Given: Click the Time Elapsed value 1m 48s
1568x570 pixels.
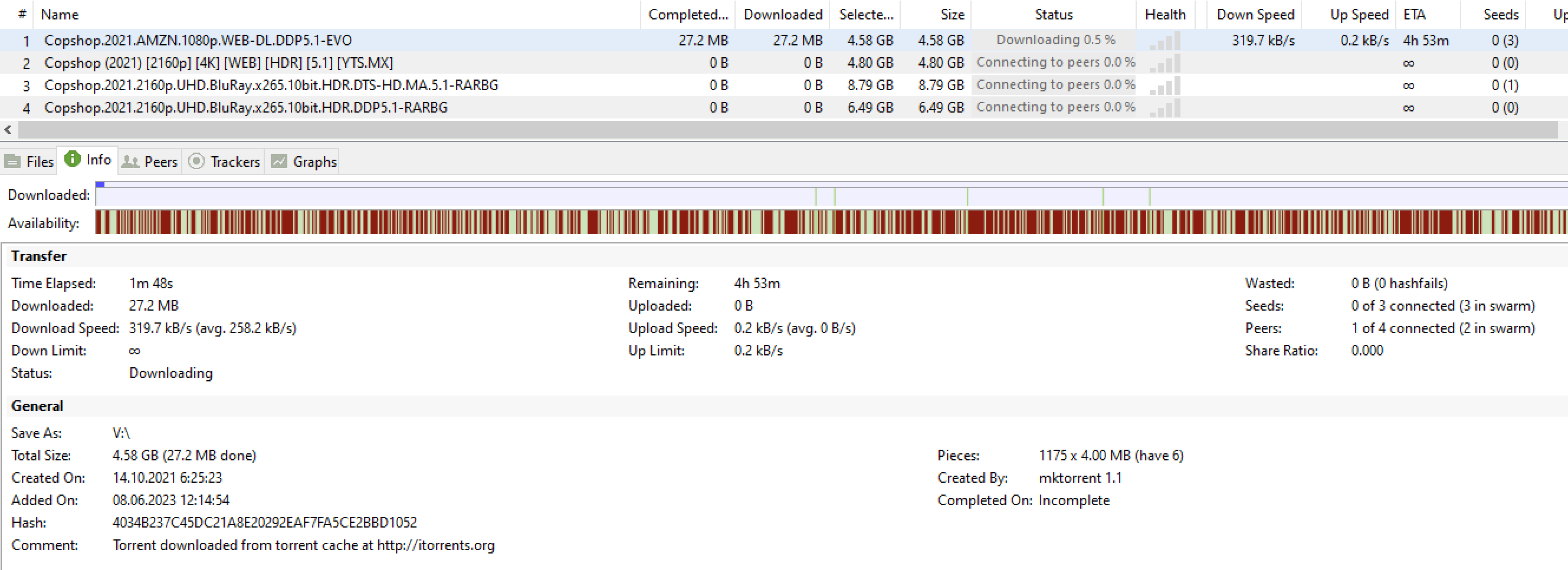Looking at the screenshot, I should pyautogui.click(x=151, y=284).
